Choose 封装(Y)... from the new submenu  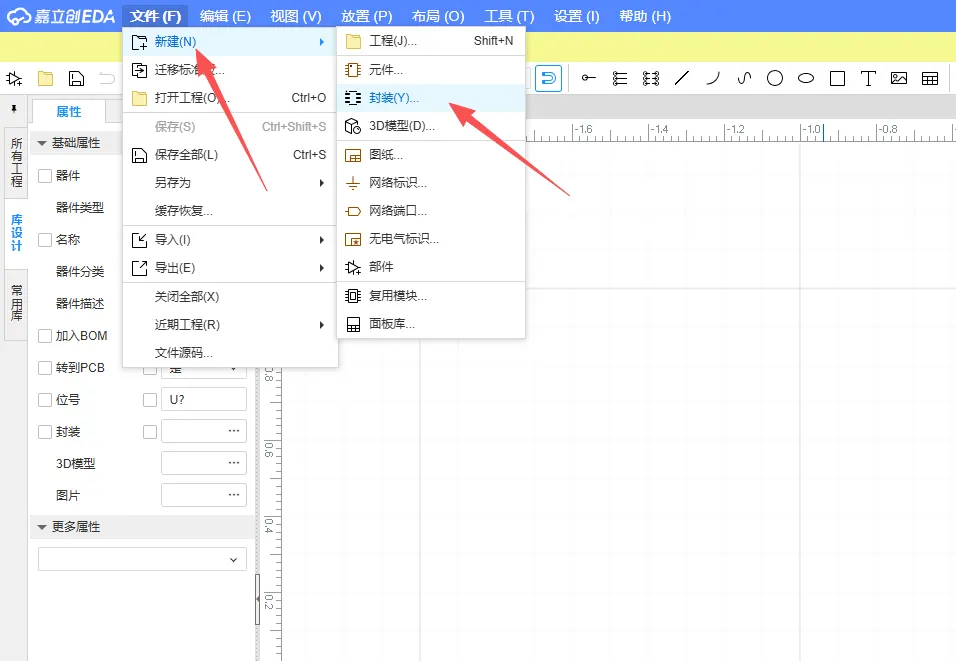coord(430,98)
